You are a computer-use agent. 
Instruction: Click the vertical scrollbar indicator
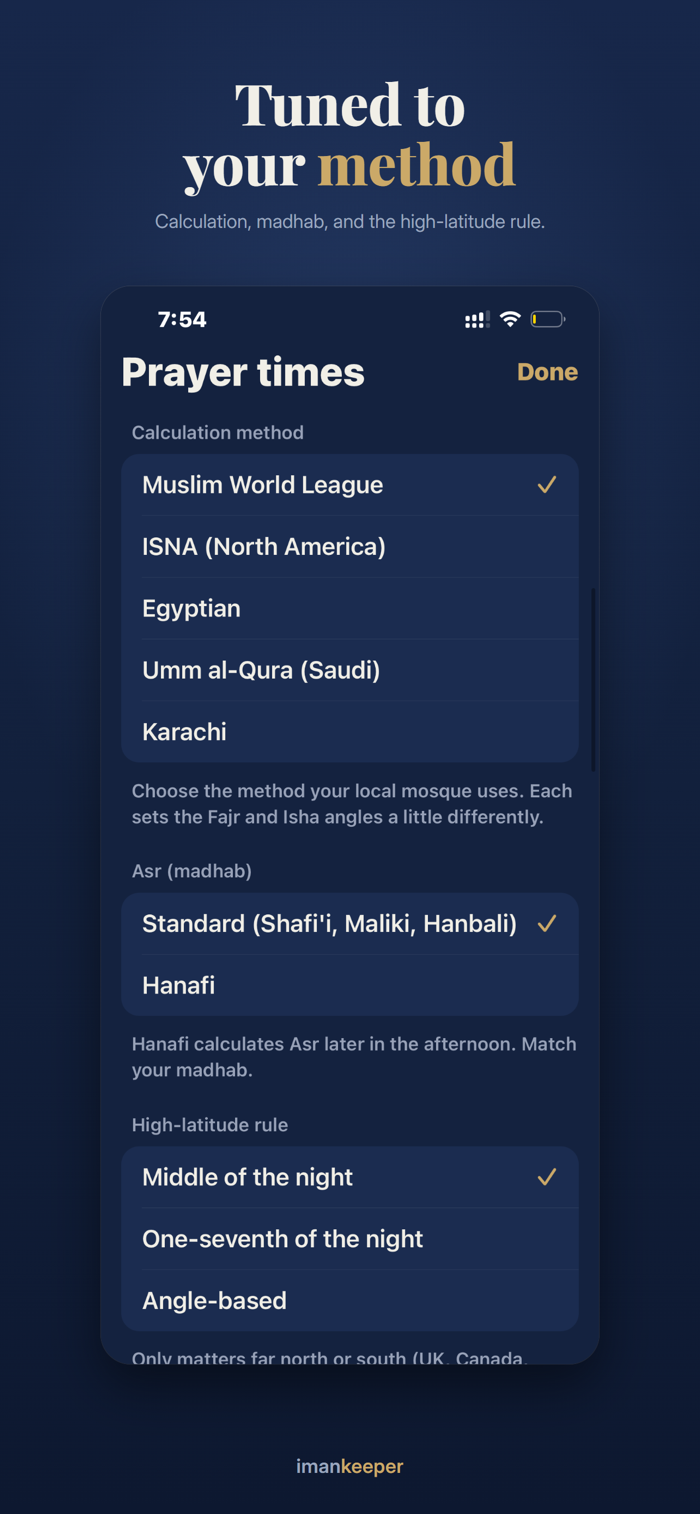pos(593,679)
